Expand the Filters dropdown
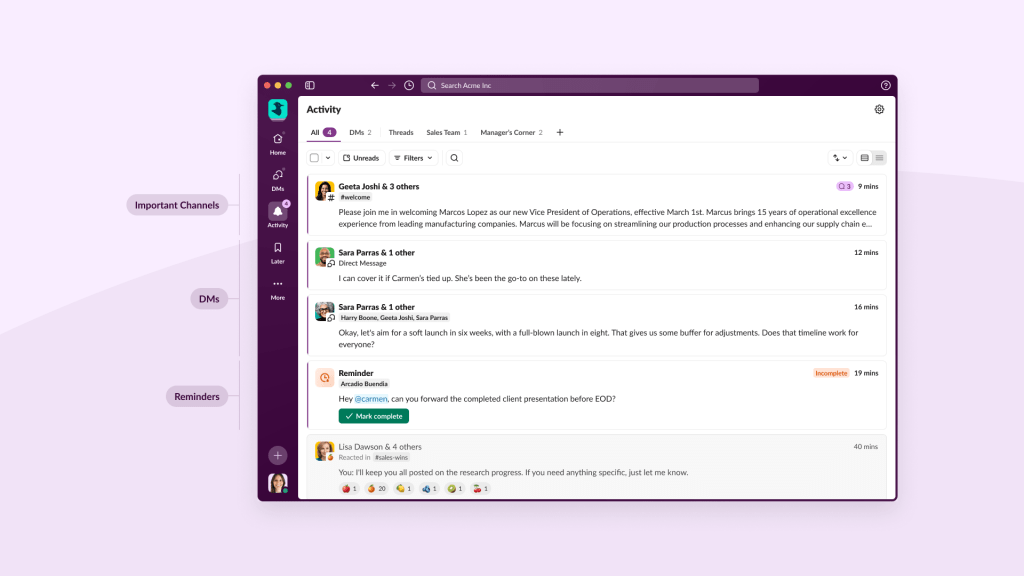1024x576 pixels. [413, 158]
